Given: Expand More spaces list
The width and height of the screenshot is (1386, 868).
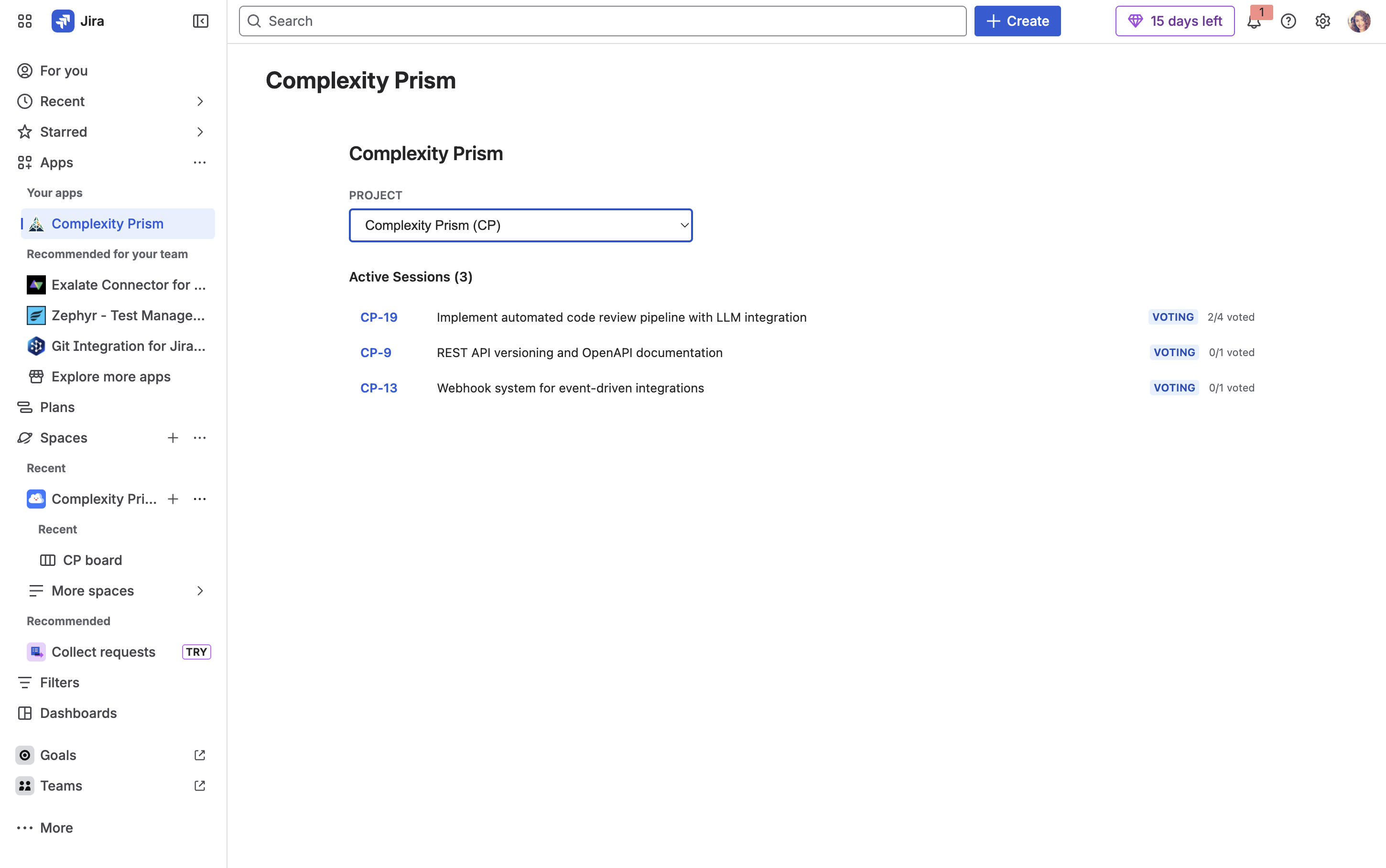Looking at the screenshot, I should (200, 591).
